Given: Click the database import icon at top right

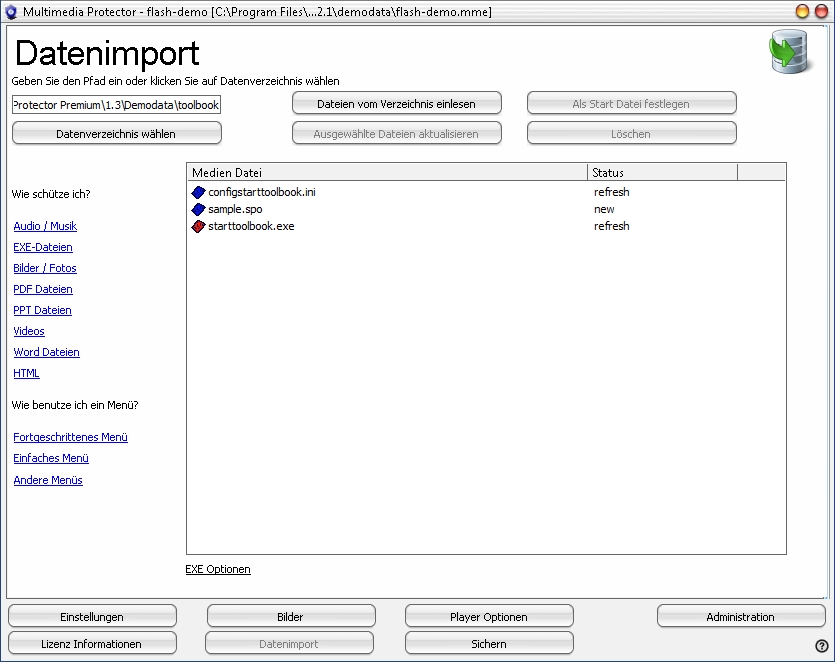Looking at the screenshot, I should pos(791,53).
